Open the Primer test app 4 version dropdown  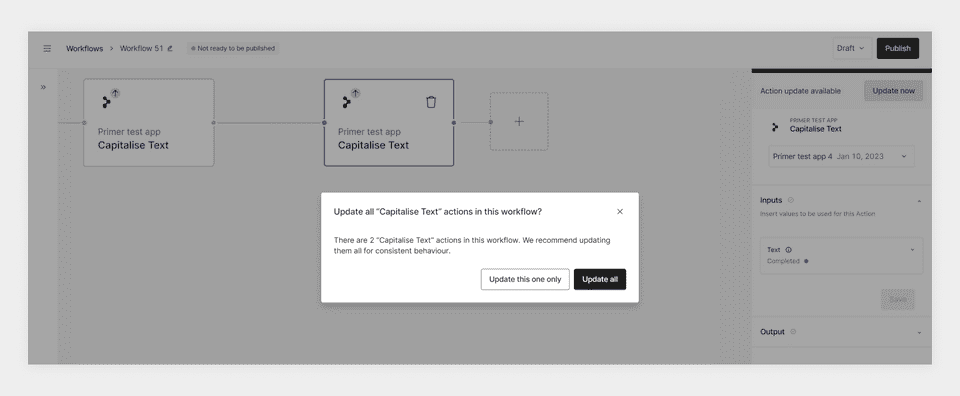pos(842,156)
